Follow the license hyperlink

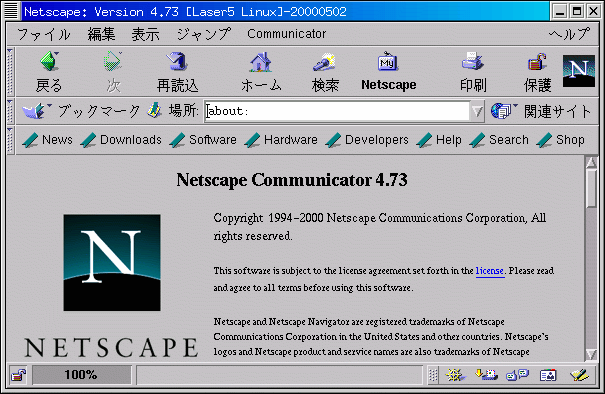coord(490,271)
